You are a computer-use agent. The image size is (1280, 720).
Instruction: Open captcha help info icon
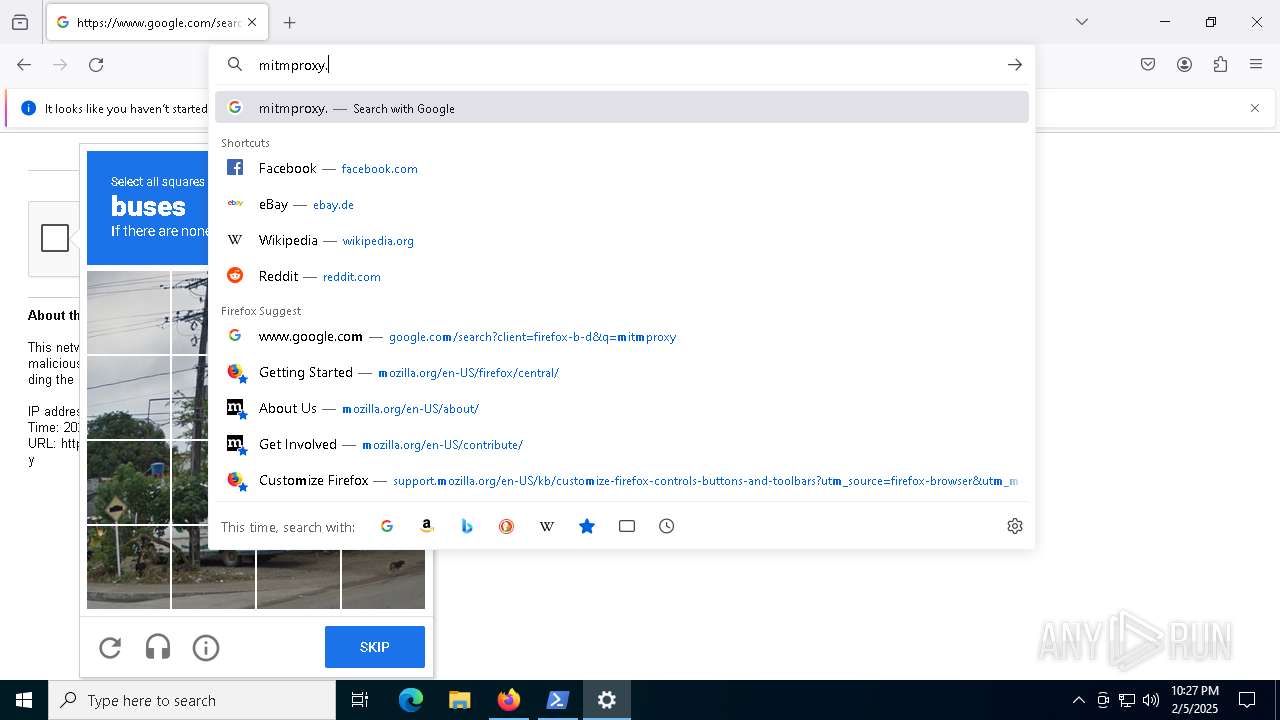(x=206, y=648)
